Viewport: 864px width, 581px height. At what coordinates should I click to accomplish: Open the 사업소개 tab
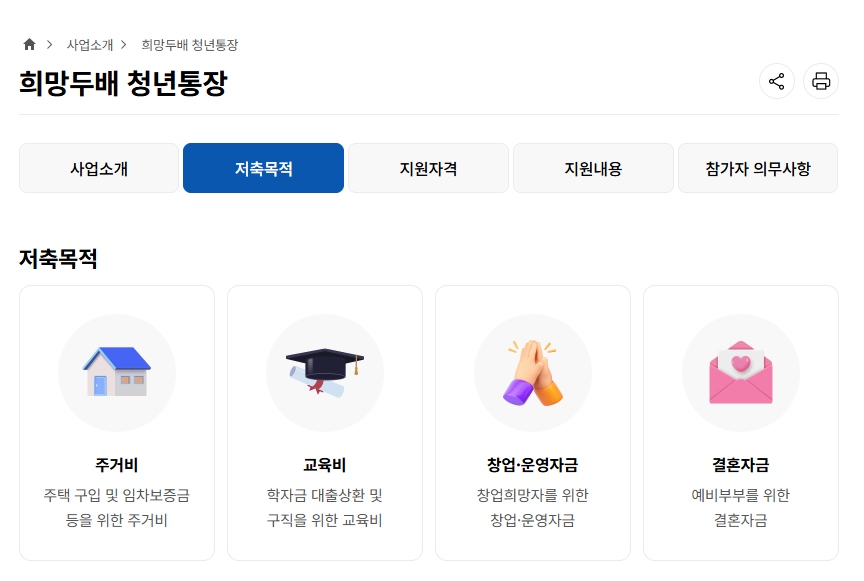coord(99,168)
